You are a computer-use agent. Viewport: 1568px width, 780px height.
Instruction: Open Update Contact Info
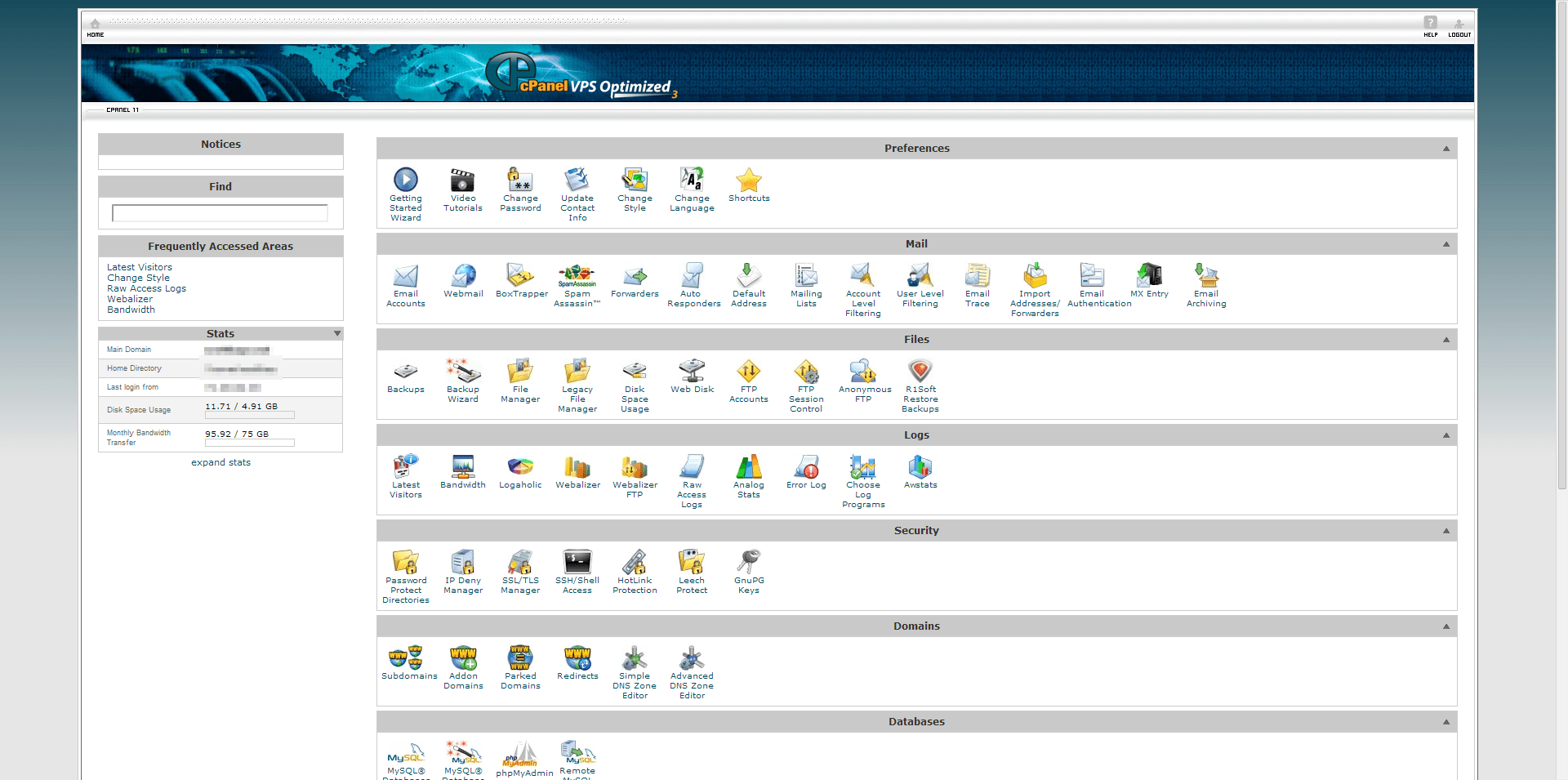tap(577, 180)
